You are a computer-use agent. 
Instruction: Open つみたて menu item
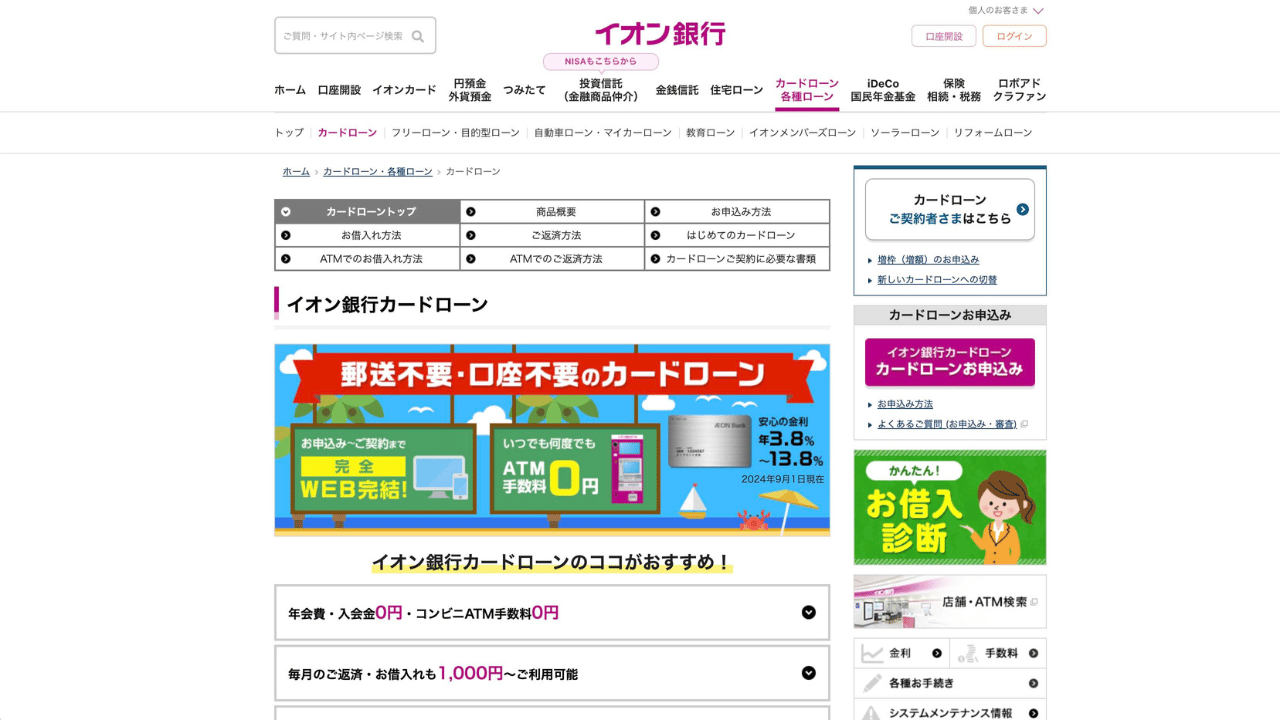pyautogui.click(x=525, y=90)
